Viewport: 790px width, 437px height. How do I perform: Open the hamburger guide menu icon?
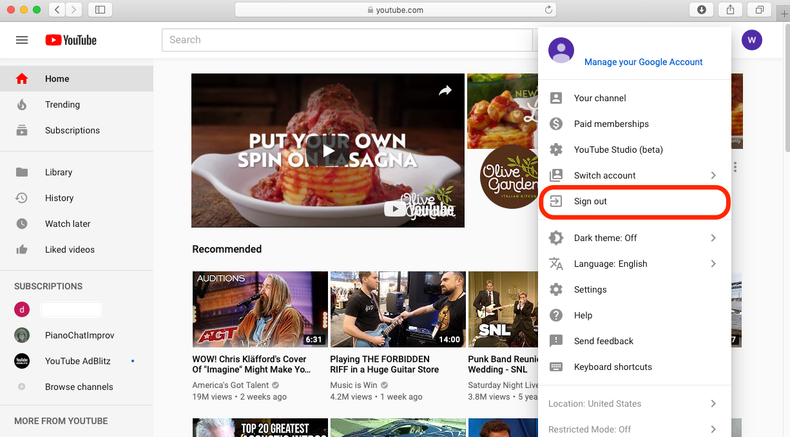[x=22, y=40]
